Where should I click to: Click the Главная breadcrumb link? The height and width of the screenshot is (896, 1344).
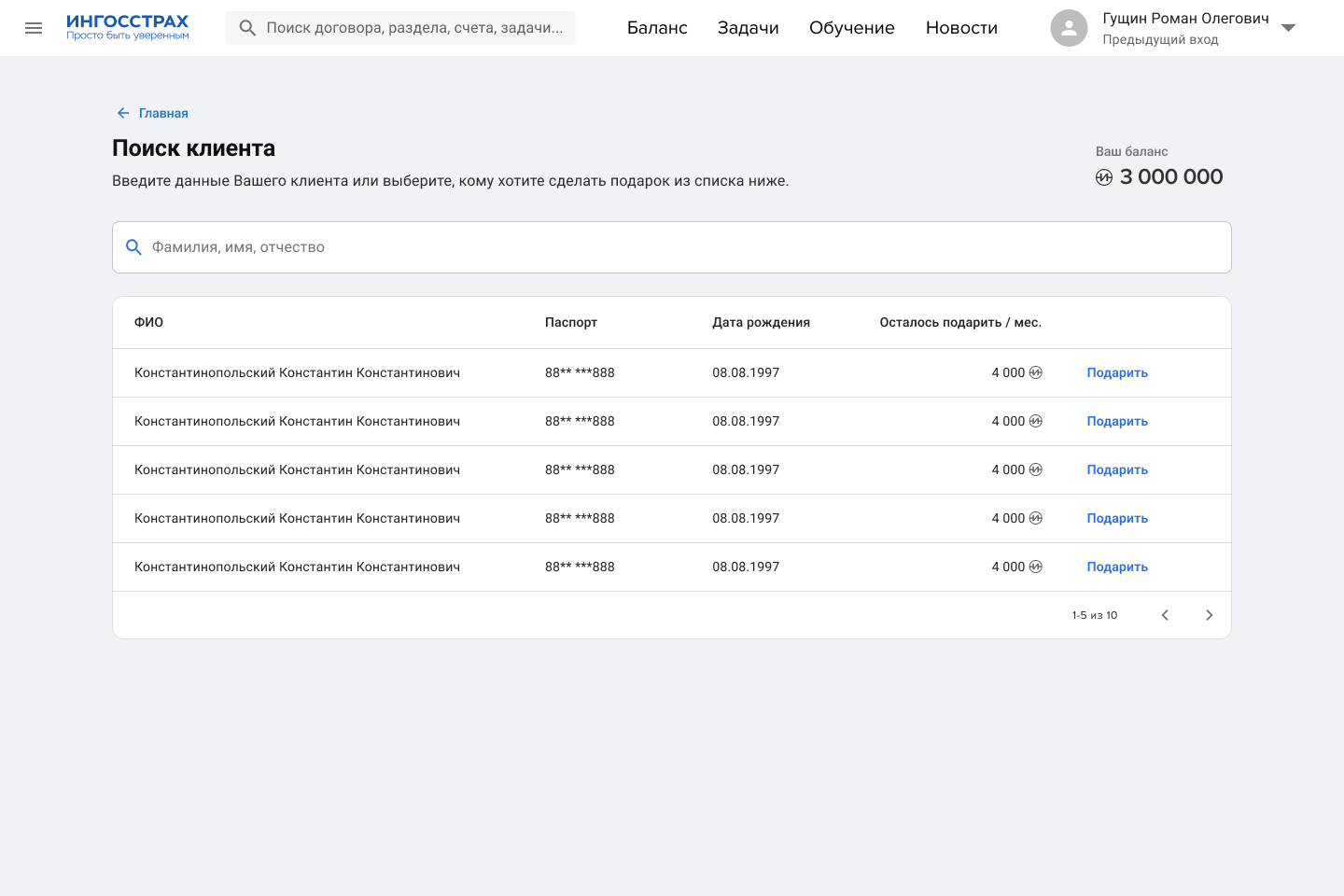click(x=163, y=113)
